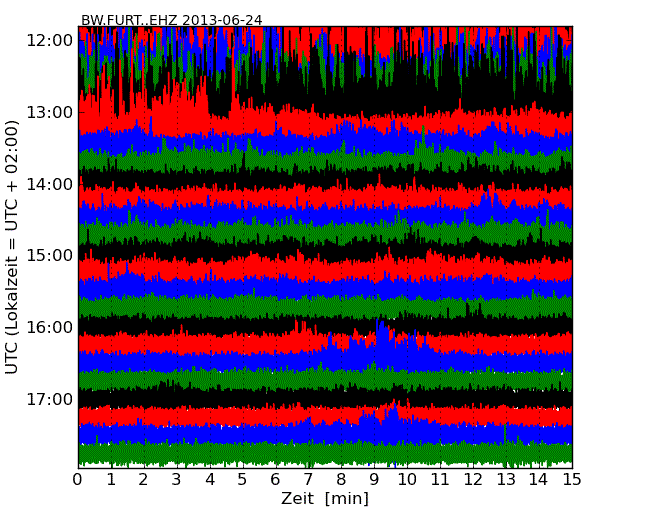Click the Zeit [min] x-axis title
Image resolution: width=650 pixels, height=520 pixels.
pos(325,498)
